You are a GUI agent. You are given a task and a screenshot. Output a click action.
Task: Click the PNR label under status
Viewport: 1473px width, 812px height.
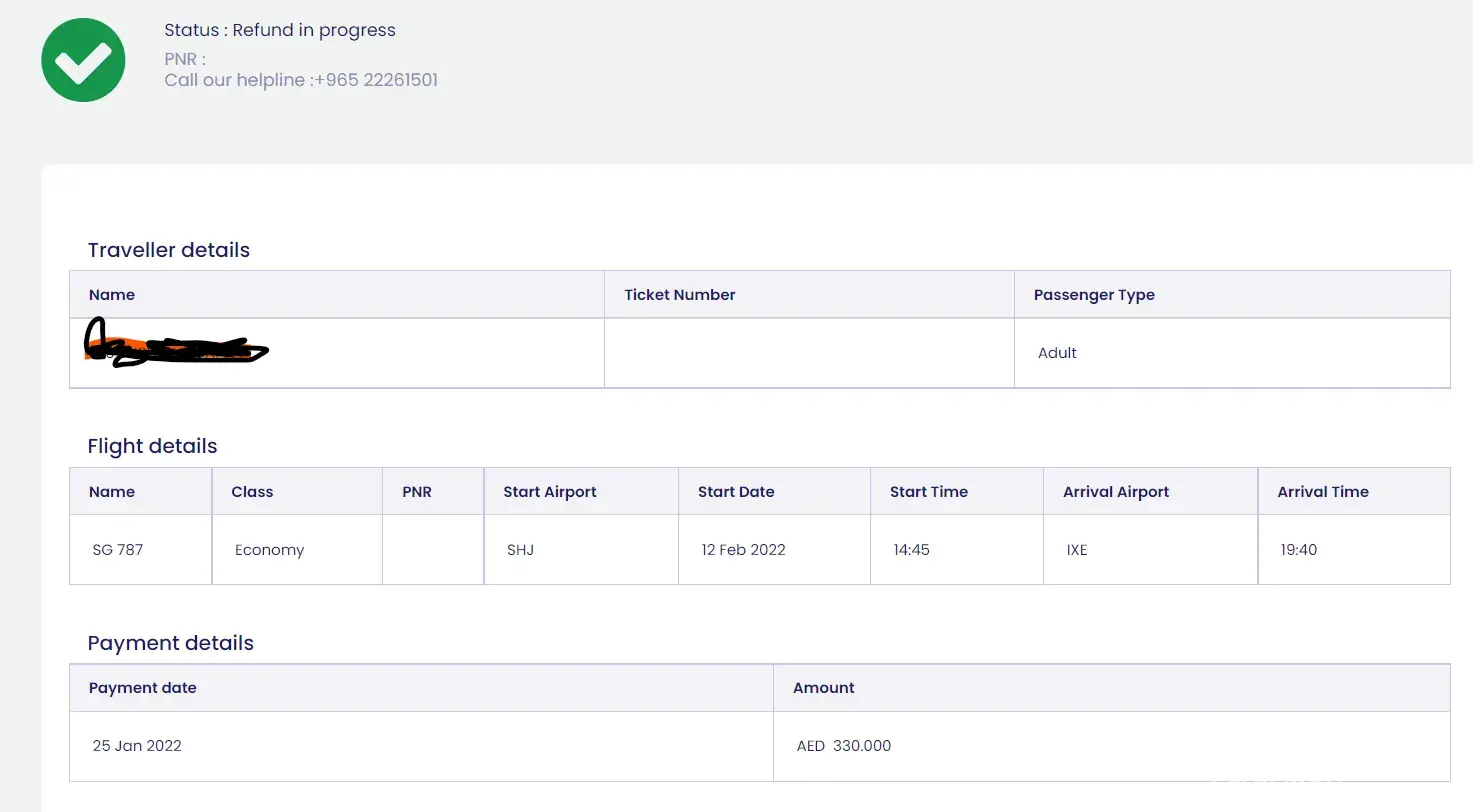[x=185, y=59]
